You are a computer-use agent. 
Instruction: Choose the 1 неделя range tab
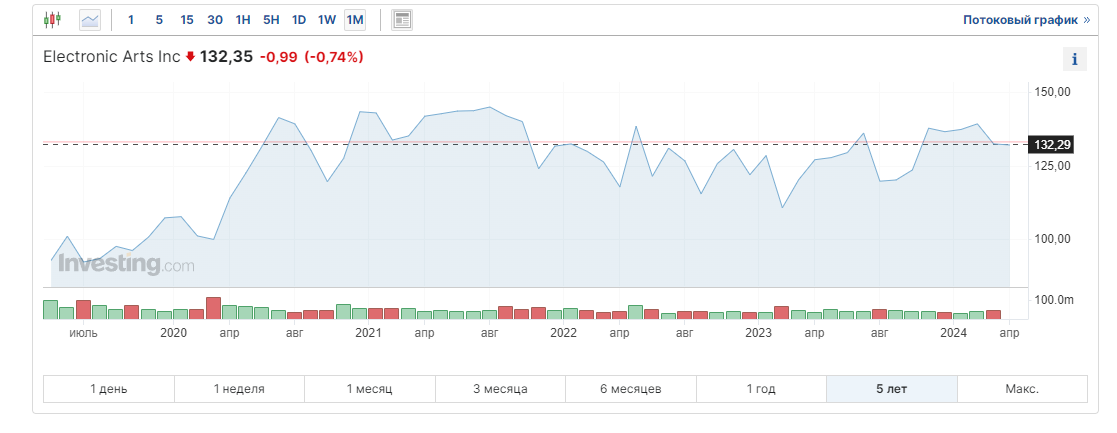coord(239,389)
